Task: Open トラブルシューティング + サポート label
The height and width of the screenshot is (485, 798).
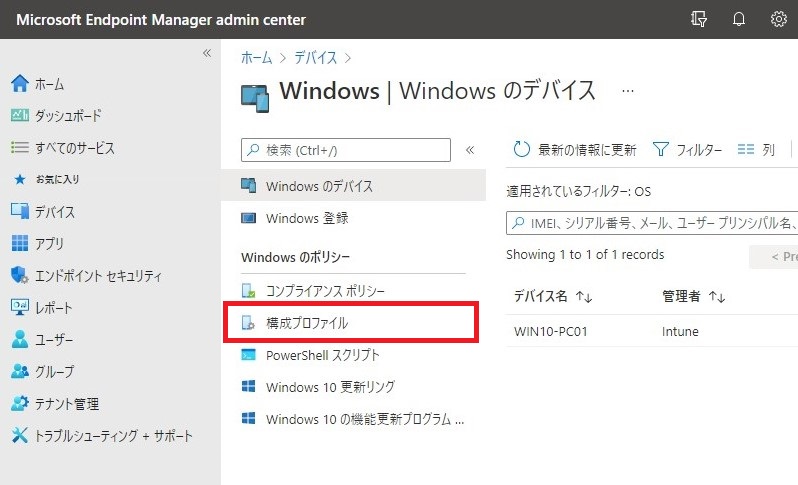Action: [113, 436]
